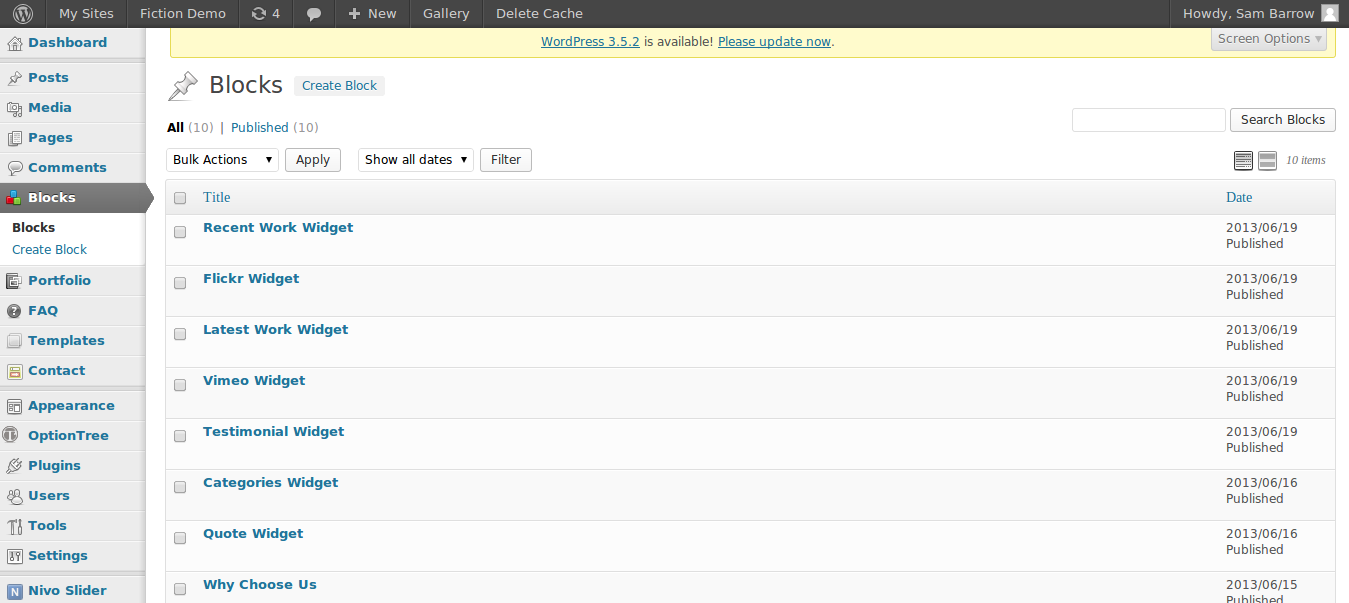Image resolution: width=1349 pixels, height=603 pixels.
Task: Check the Testimonial Widget checkbox
Action: 180,436
